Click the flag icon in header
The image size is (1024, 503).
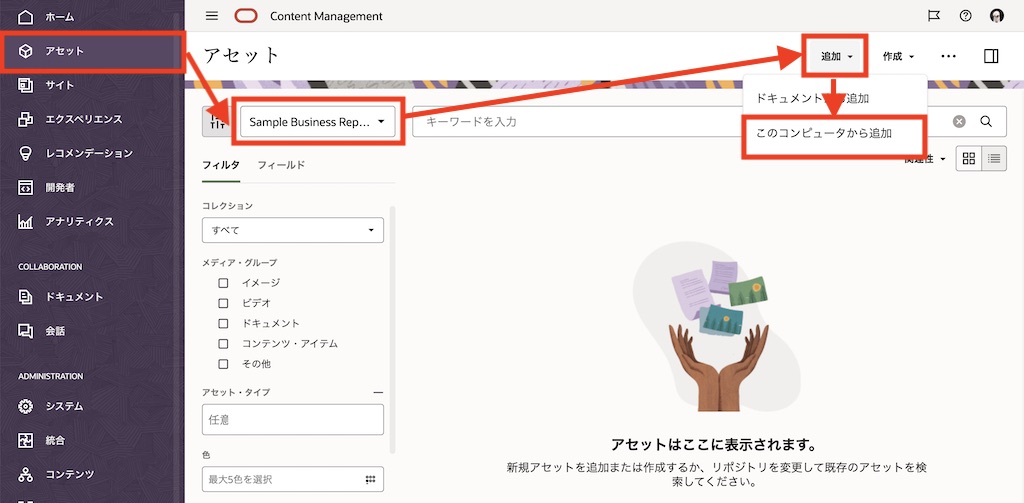pos(934,16)
